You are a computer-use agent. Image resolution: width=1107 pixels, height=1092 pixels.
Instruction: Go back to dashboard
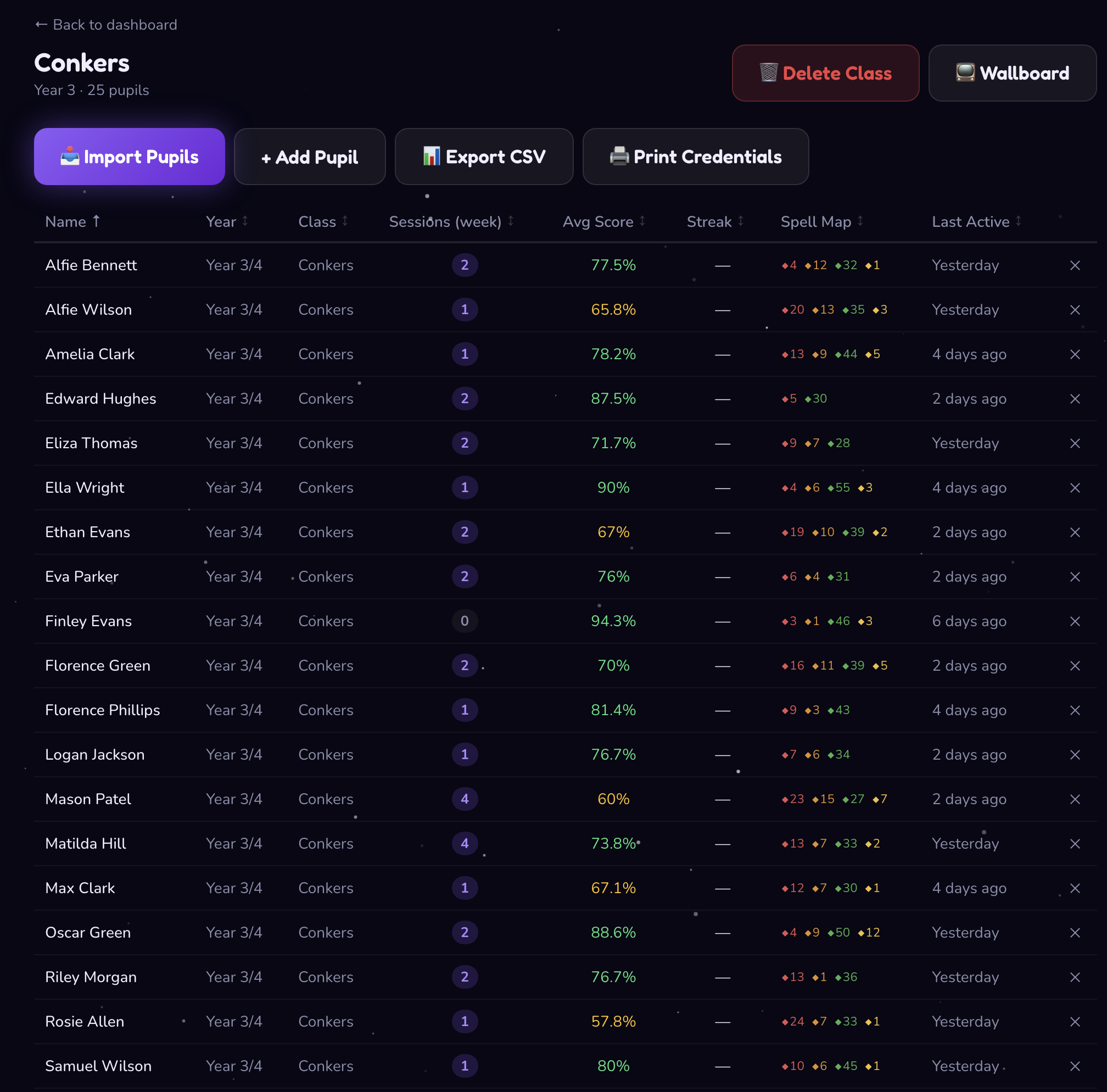106,25
